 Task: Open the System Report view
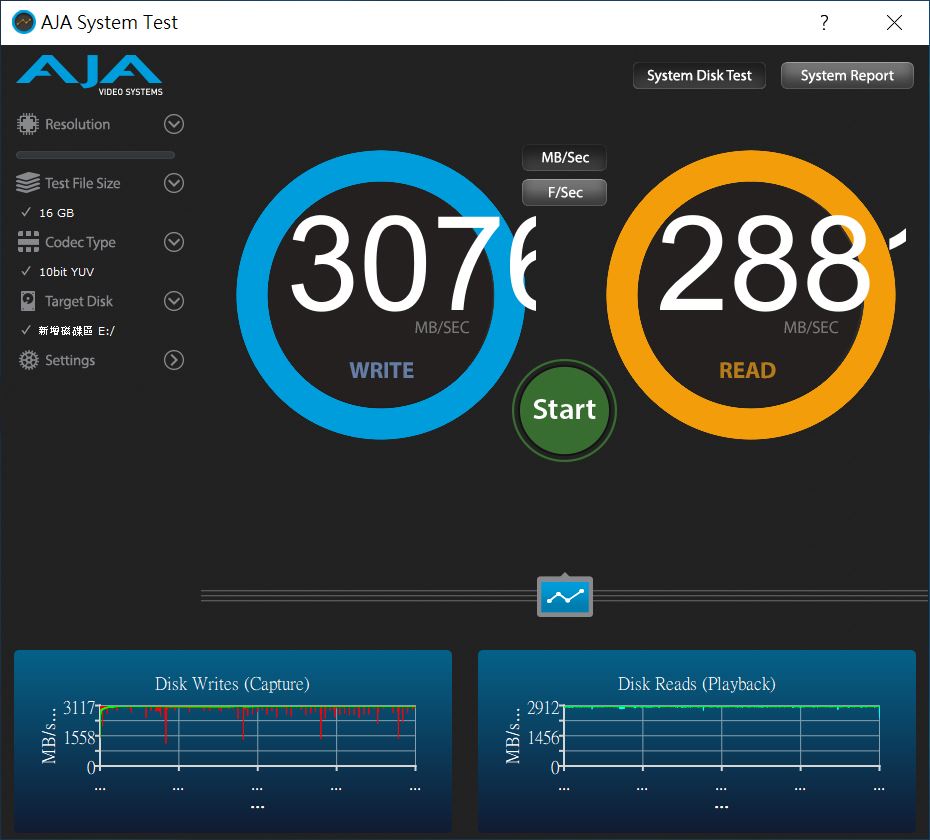coord(847,75)
